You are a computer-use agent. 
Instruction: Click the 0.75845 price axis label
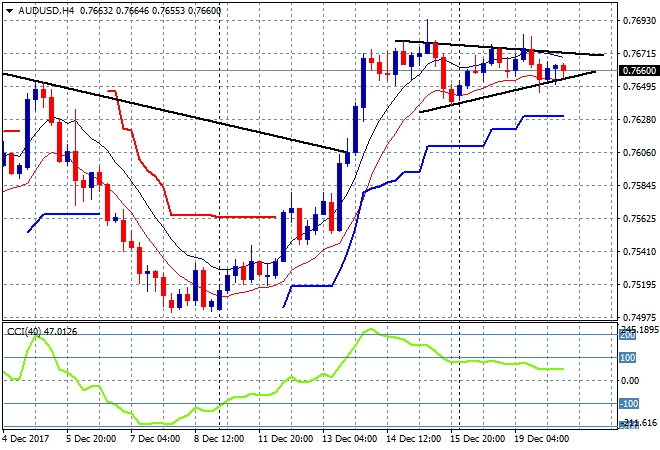[x=639, y=186]
